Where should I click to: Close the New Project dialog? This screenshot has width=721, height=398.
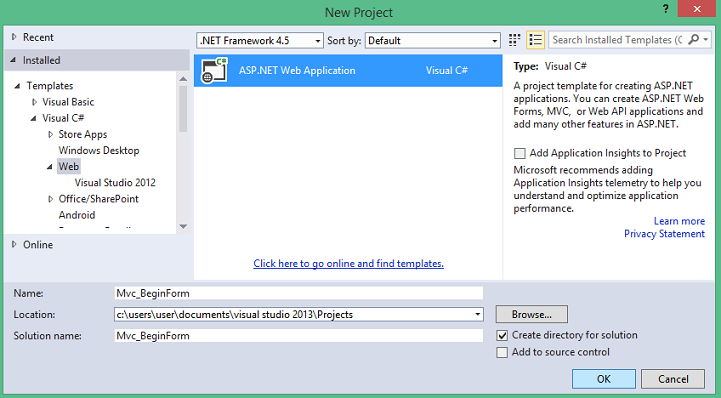click(x=697, y=9)
